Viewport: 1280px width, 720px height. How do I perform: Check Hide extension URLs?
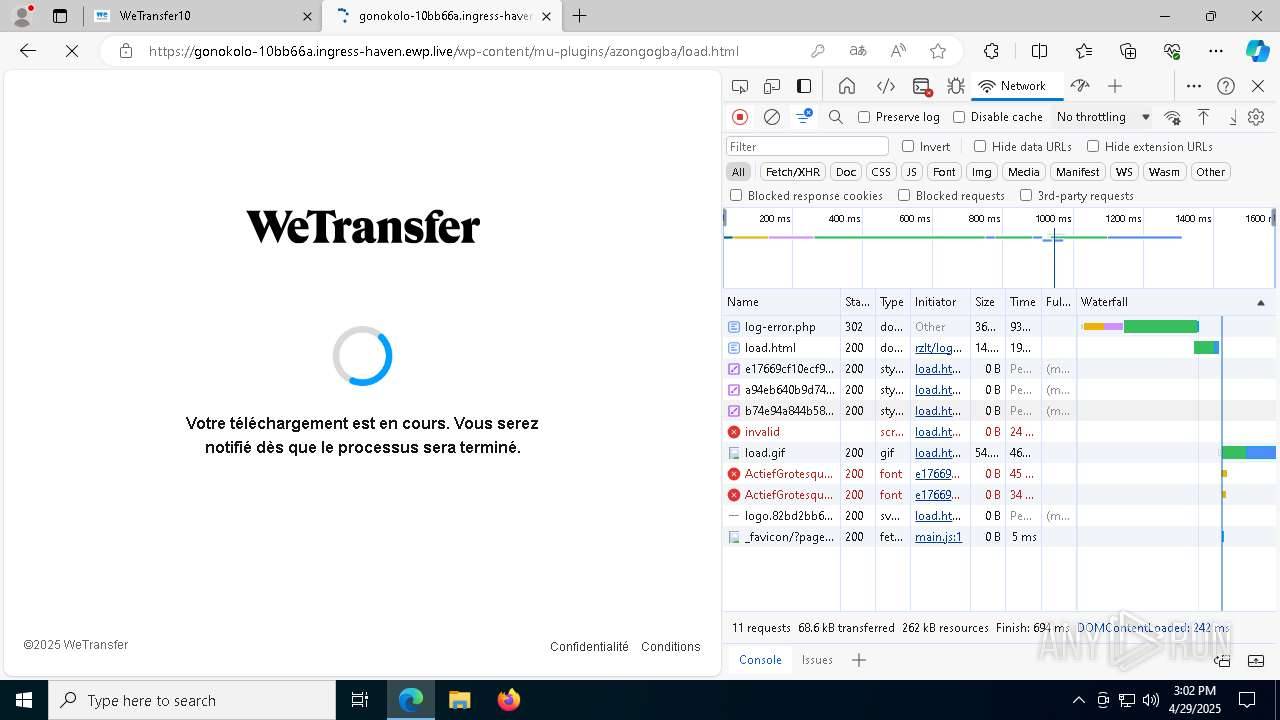[x=1093, y=146]
